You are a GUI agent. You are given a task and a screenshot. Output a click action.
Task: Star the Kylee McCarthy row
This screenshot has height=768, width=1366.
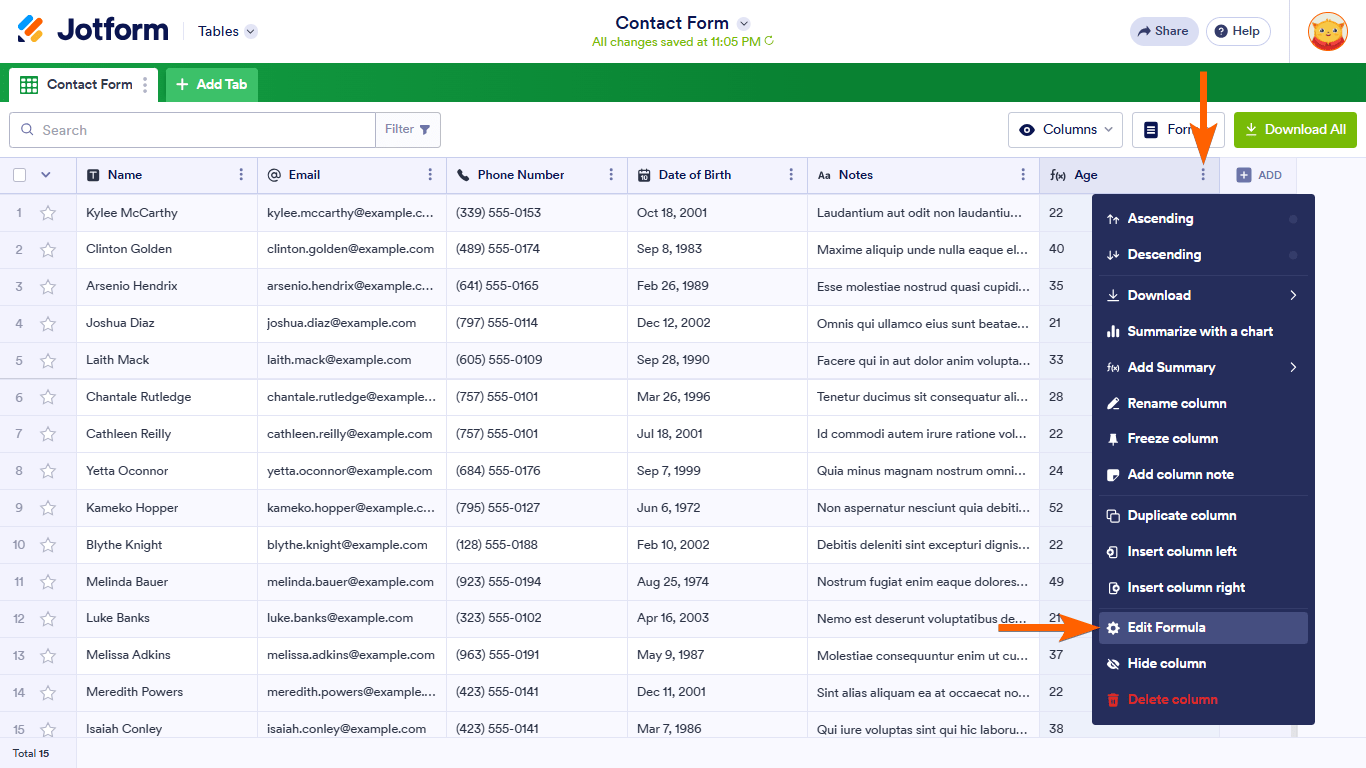coord(48,213)
